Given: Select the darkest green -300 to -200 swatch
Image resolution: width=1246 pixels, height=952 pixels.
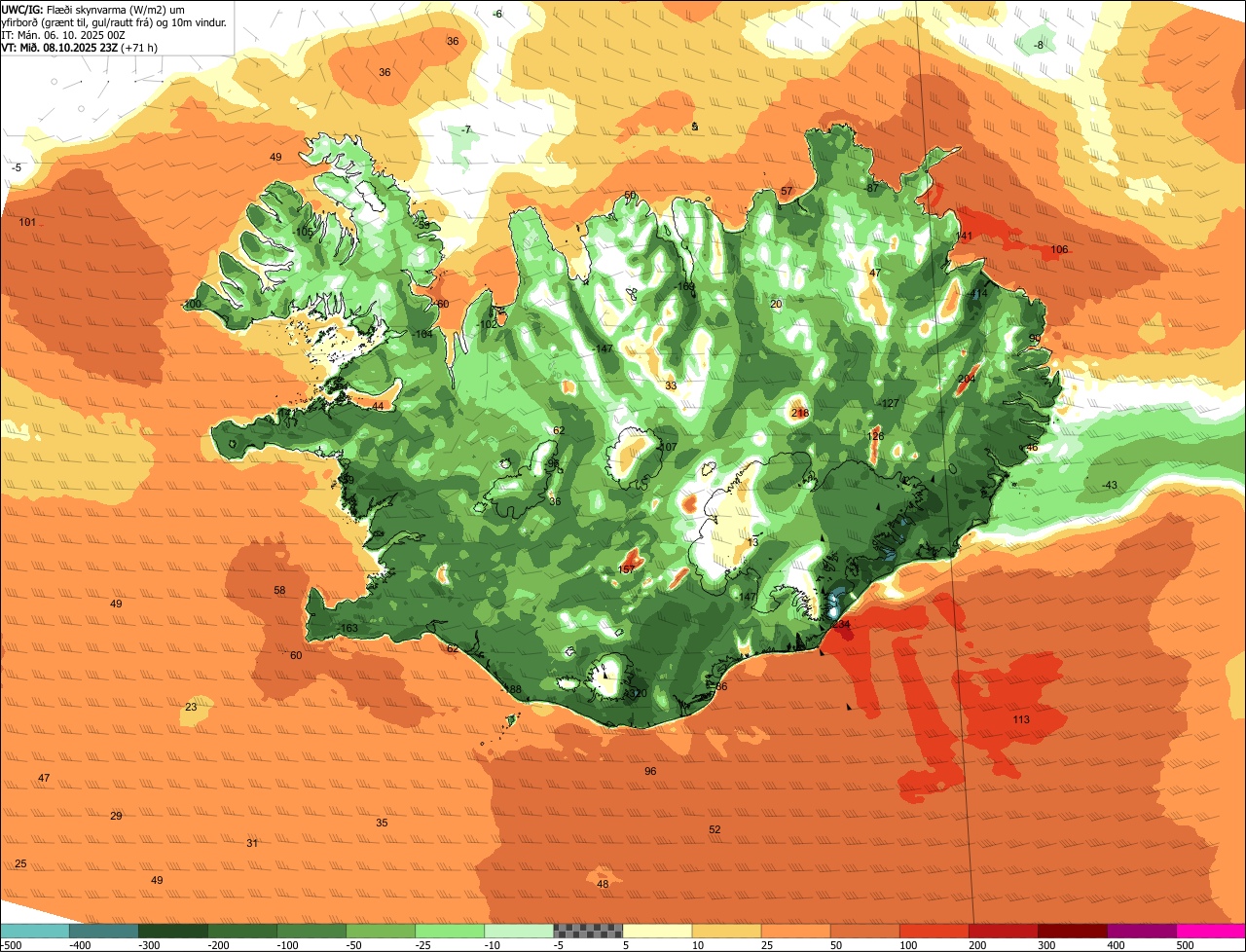Looking at the screenshot, I should tap(172, 931).
